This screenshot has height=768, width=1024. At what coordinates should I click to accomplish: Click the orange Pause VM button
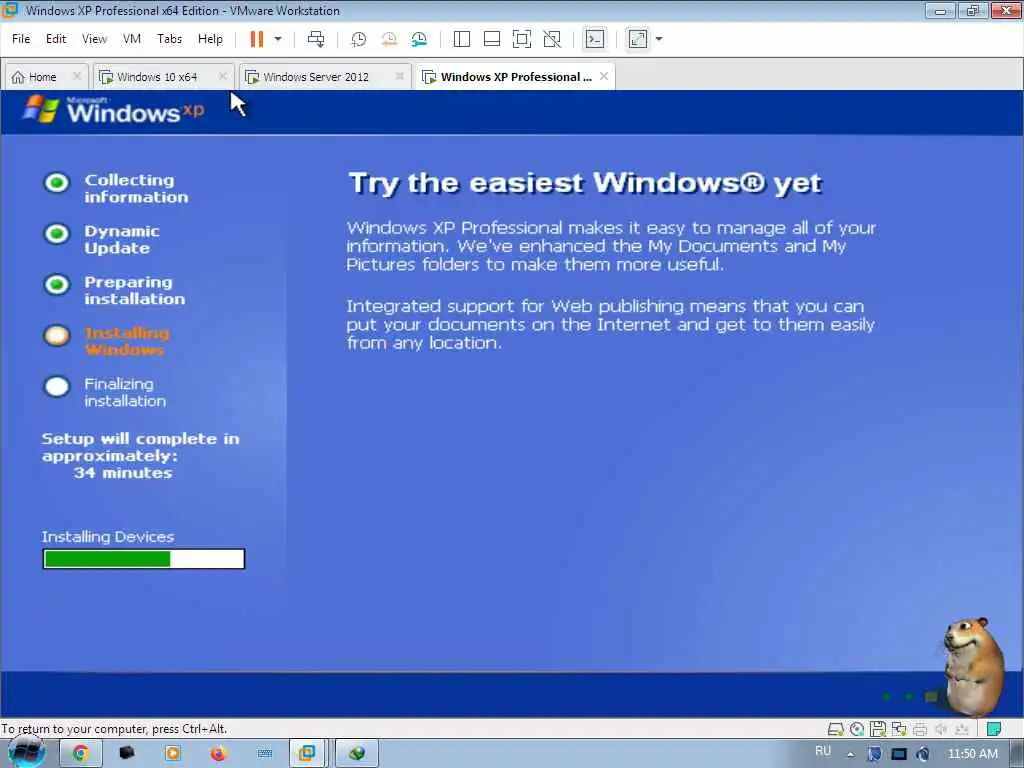point(257,39)
